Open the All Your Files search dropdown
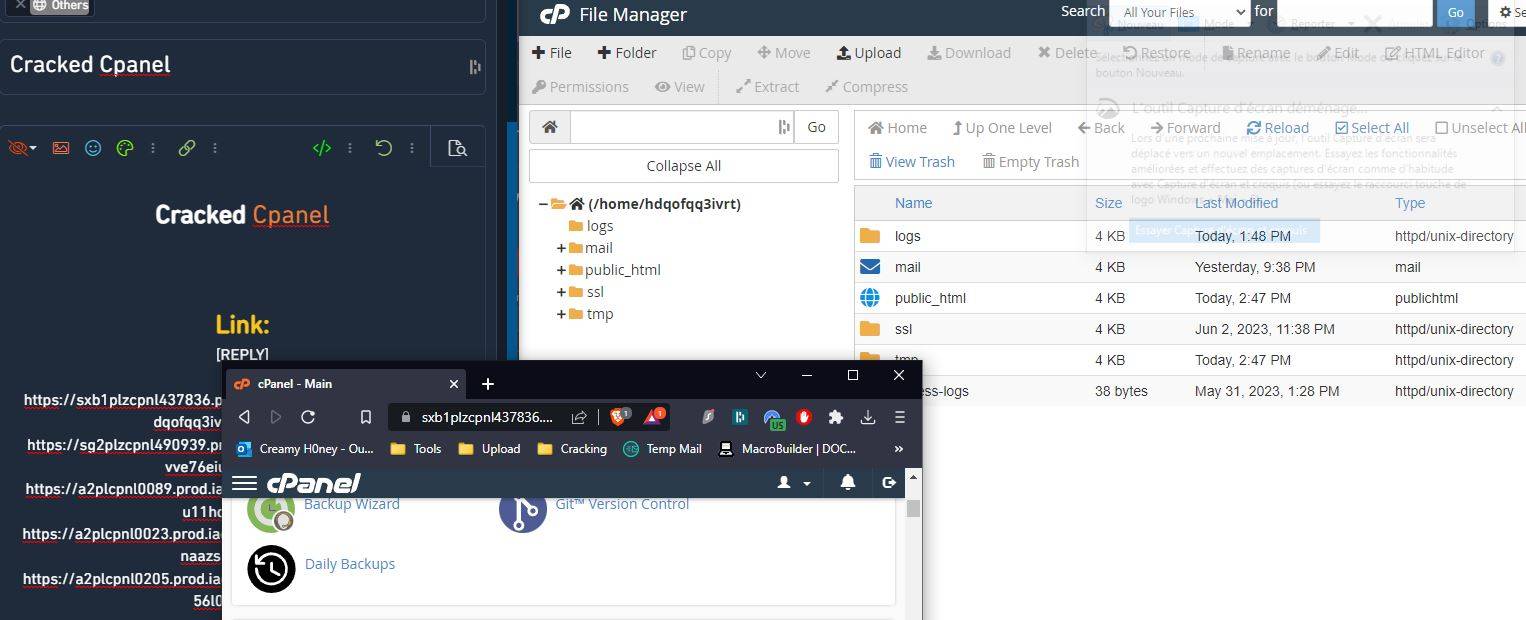The image size is (1526, 620). click(x=1180, y=13)
